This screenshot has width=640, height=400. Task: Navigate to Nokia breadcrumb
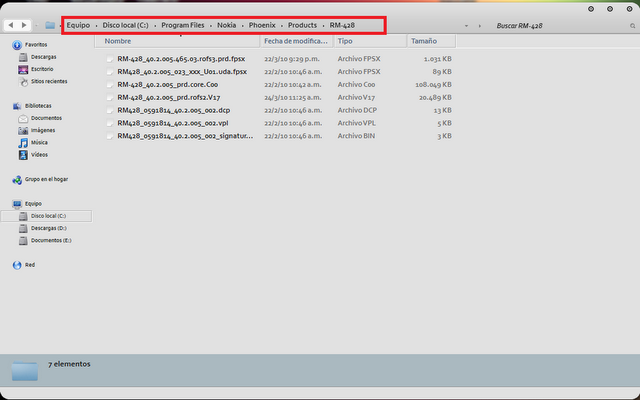point(227,25)
